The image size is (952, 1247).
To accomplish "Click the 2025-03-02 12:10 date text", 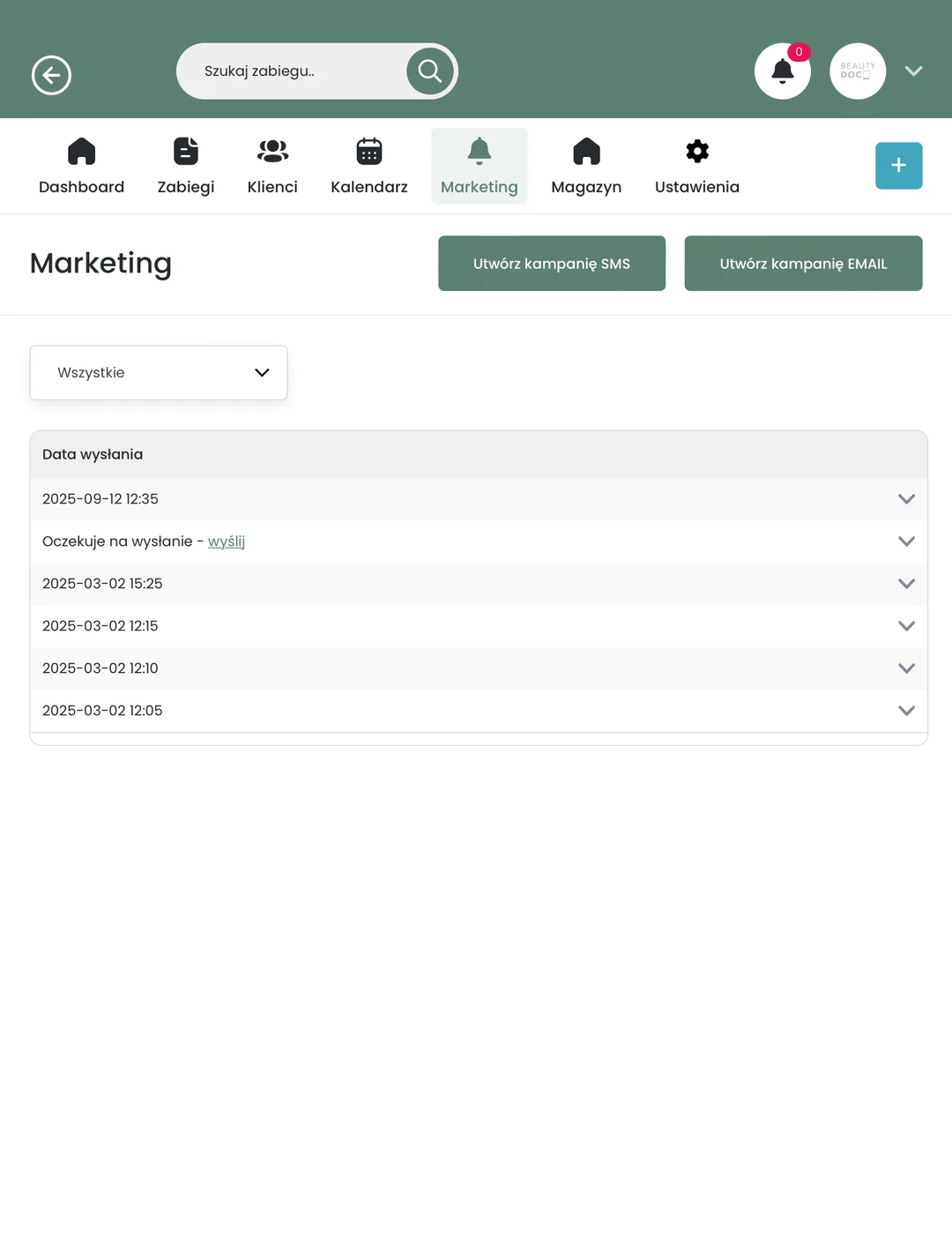I will (100, 668).
